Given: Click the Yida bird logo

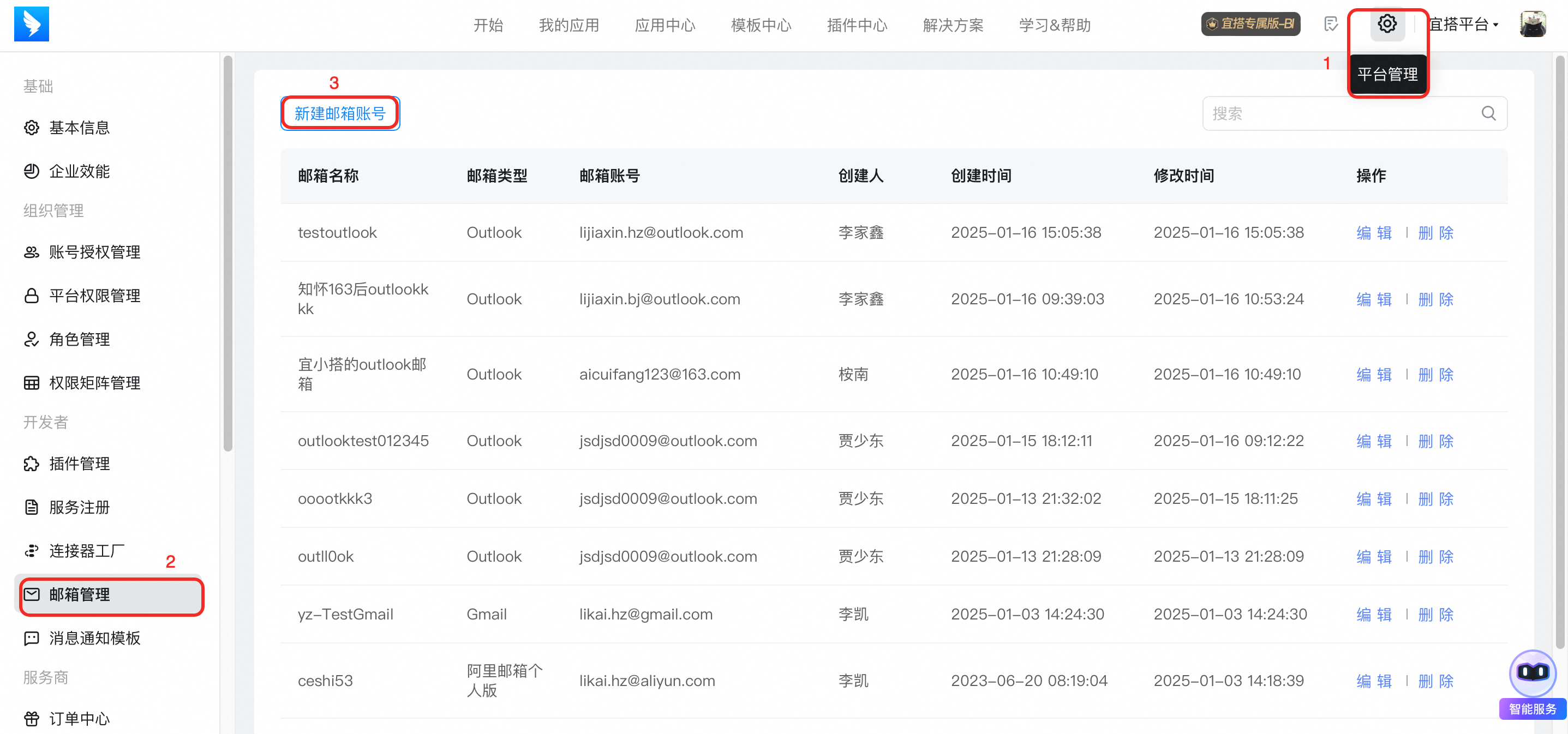Looking at the screenshot, I should tap(31, 25).
